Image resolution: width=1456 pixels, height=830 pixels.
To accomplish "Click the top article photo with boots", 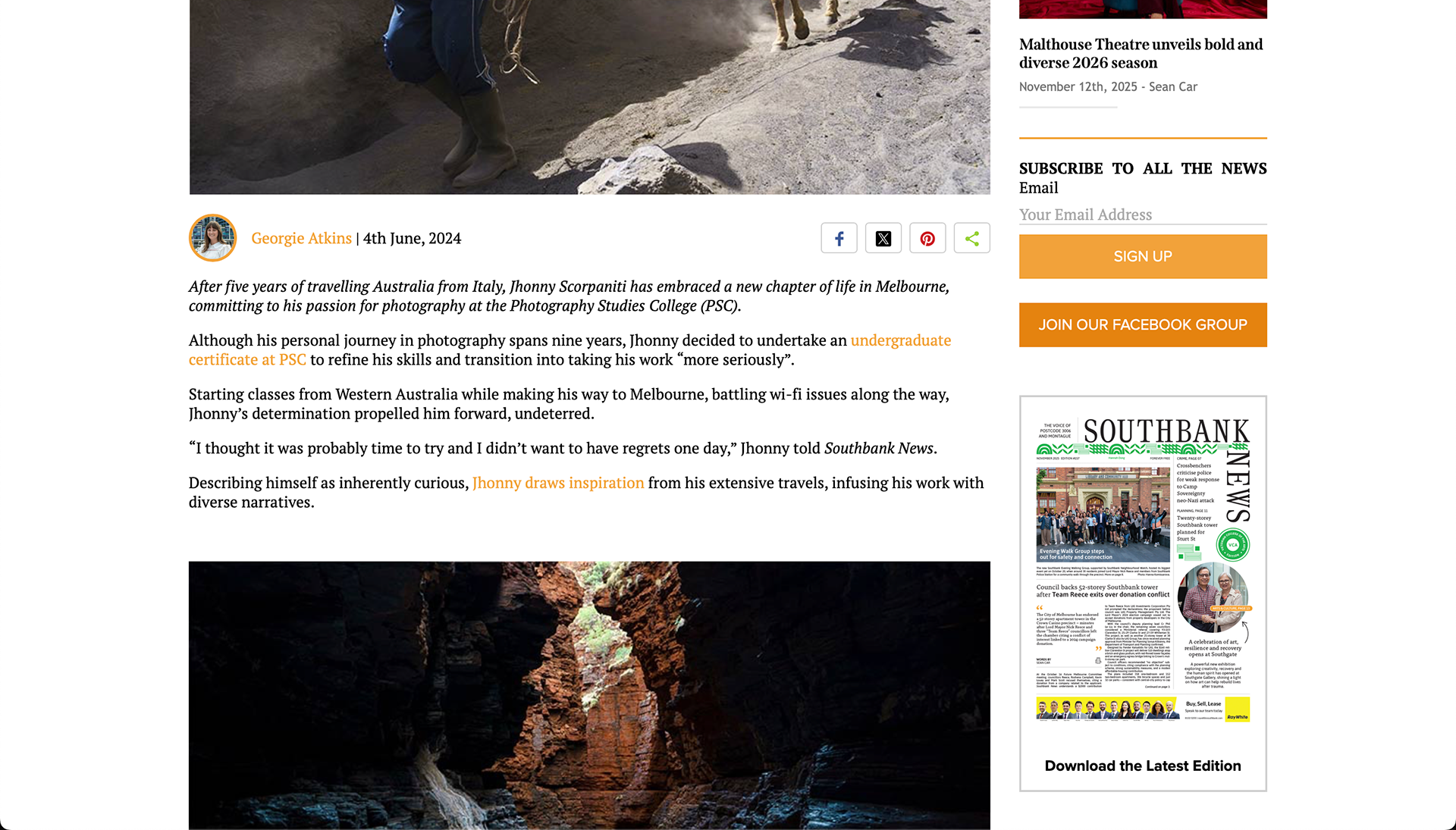I will click(x=589, y=97).
